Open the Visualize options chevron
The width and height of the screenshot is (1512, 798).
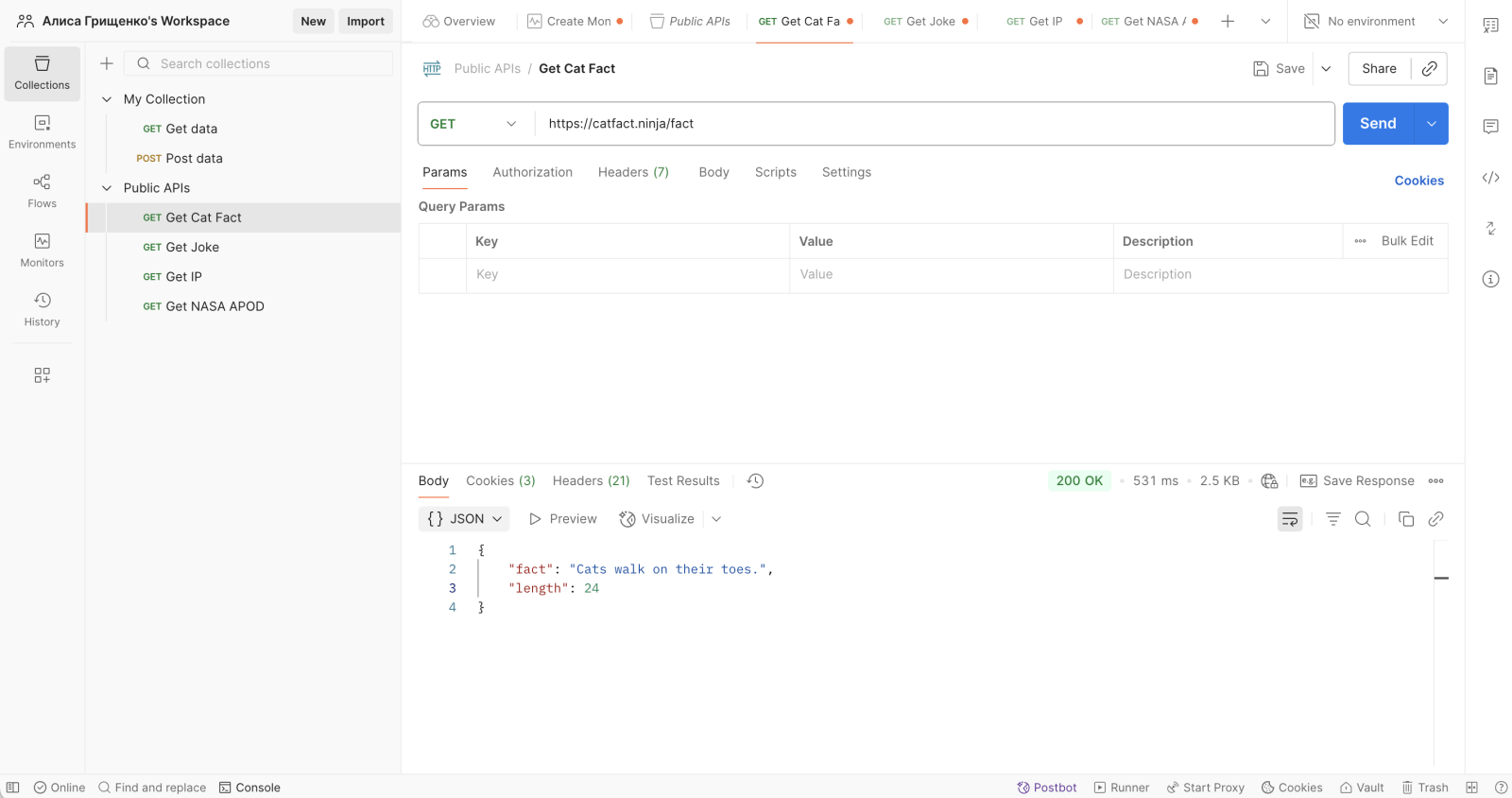pyautogui.click(x=716, y=518)
